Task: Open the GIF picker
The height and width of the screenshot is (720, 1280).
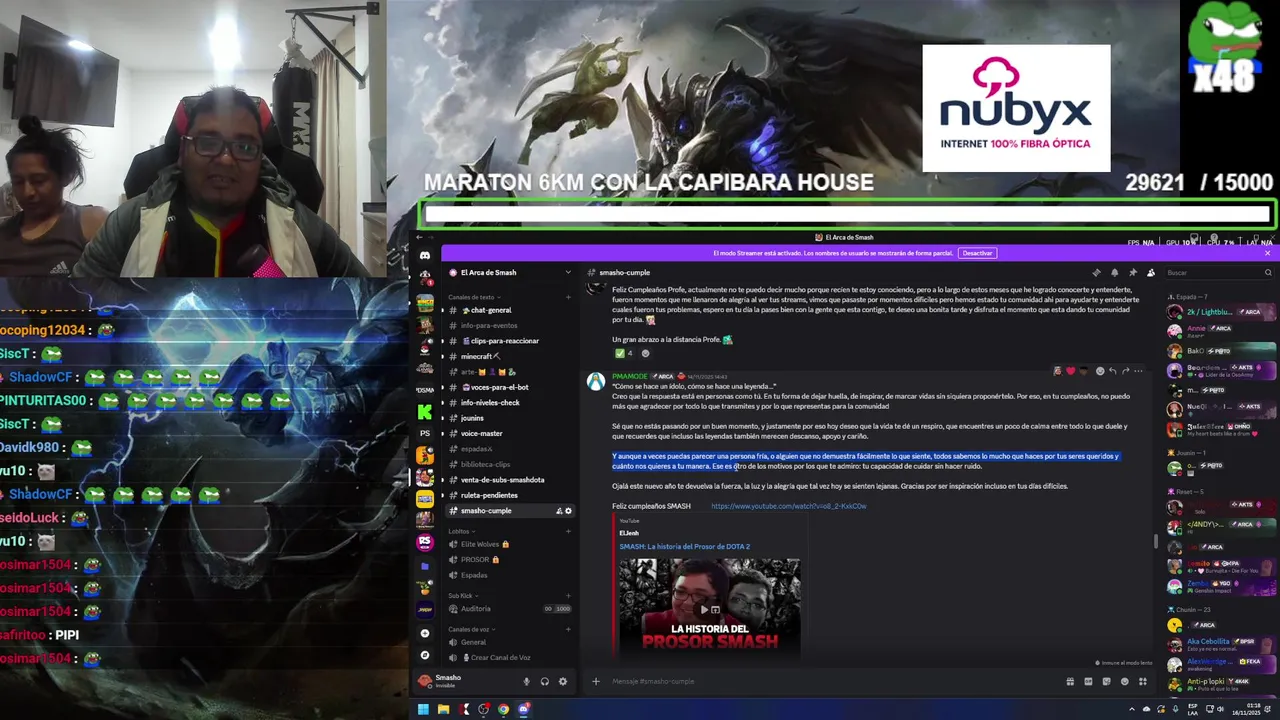Action: [1088, 681]
